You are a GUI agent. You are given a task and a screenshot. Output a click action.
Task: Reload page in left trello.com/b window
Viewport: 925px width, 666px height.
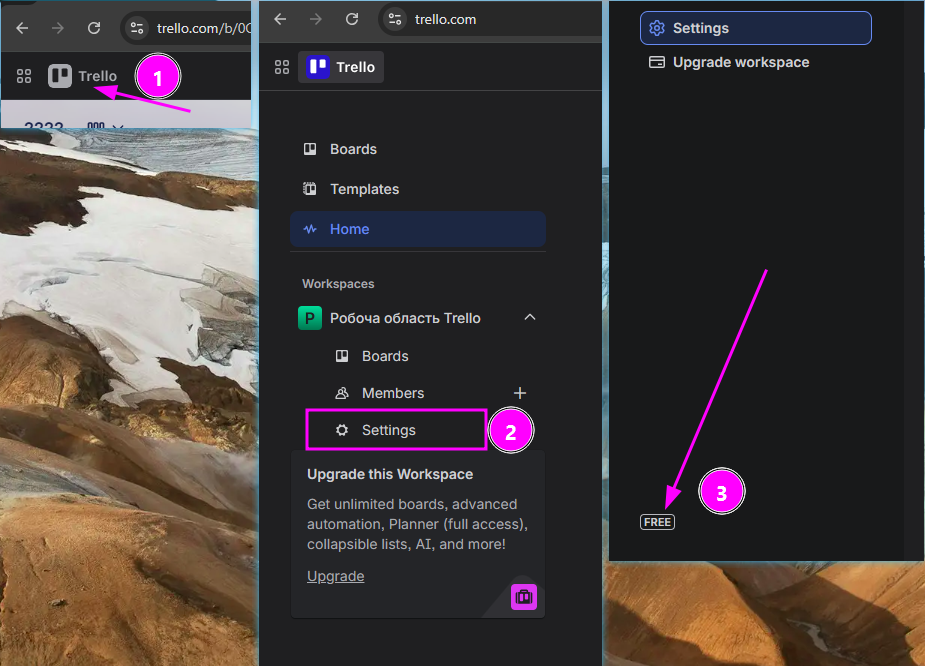click(94, 28)
